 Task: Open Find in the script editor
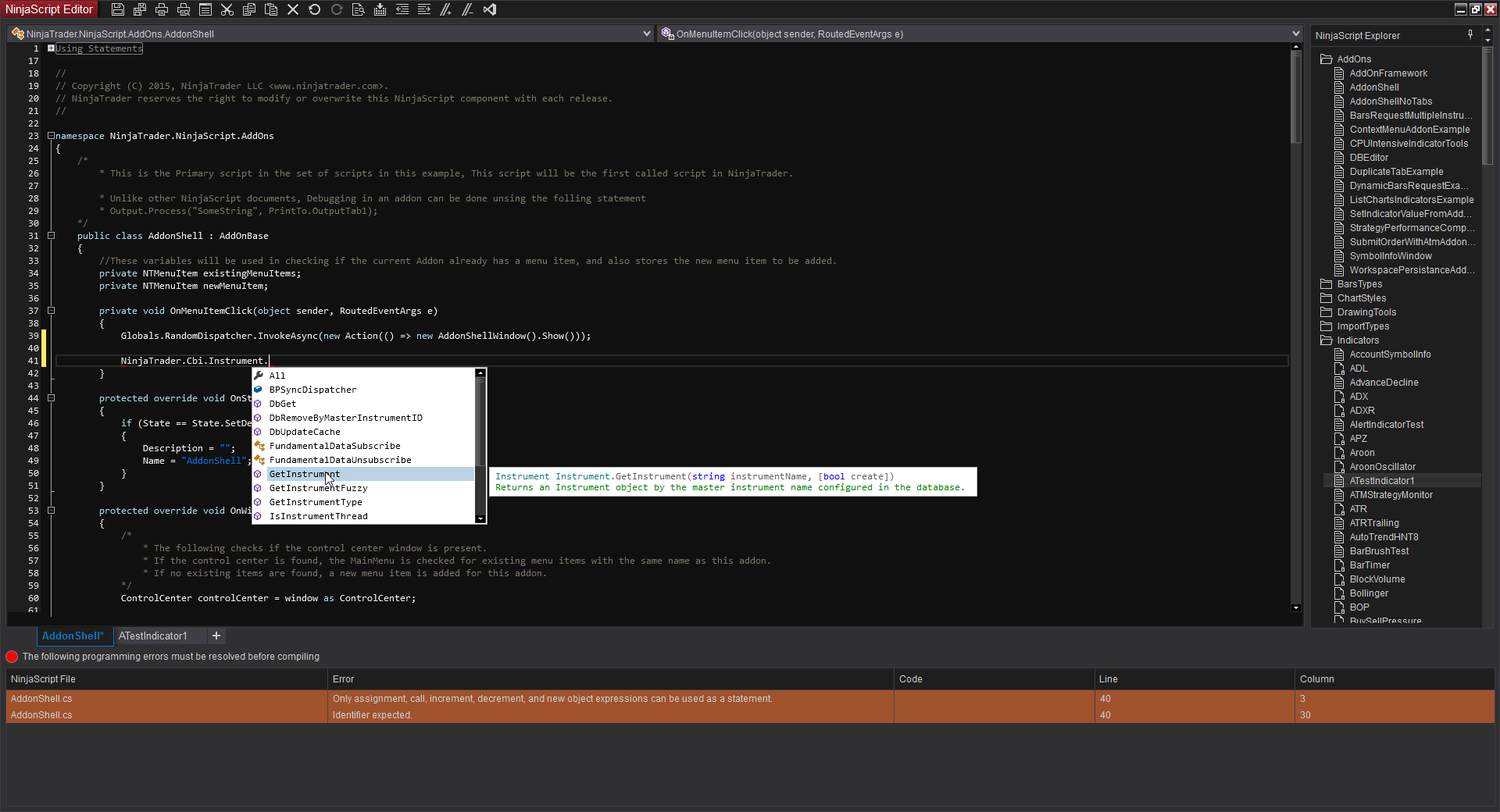359,9
